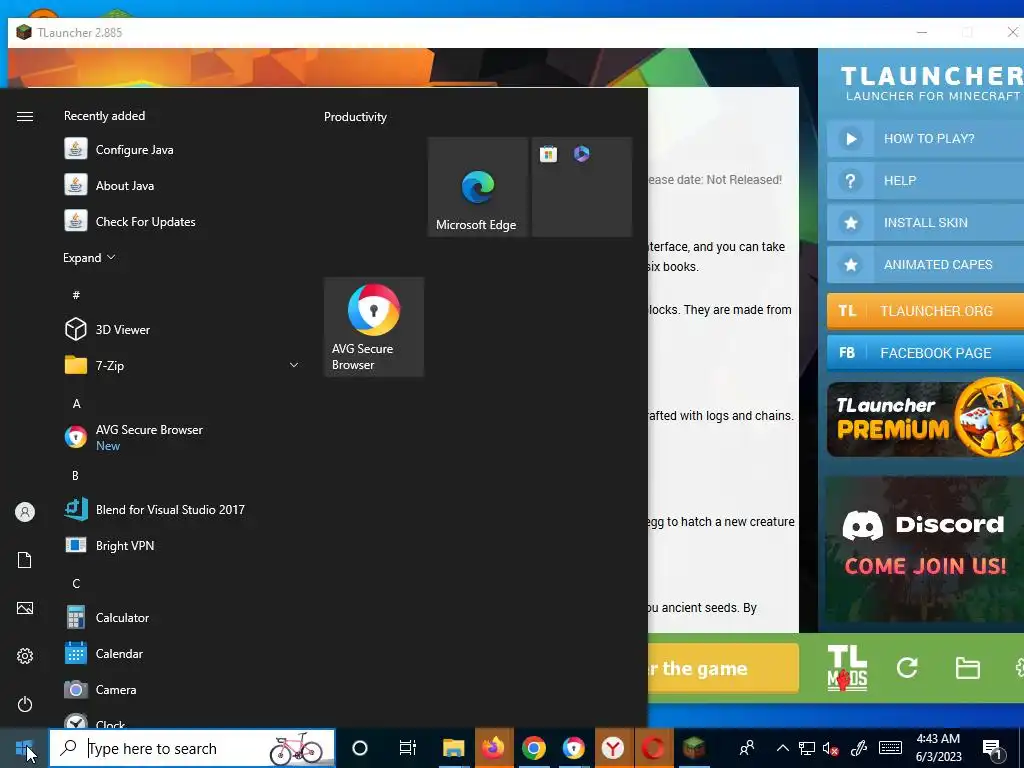Image resolution: width=1024 pixels, height=768 pixels.
Task: Click the Microsoft Edge tile
Action: tap(477, 187)
